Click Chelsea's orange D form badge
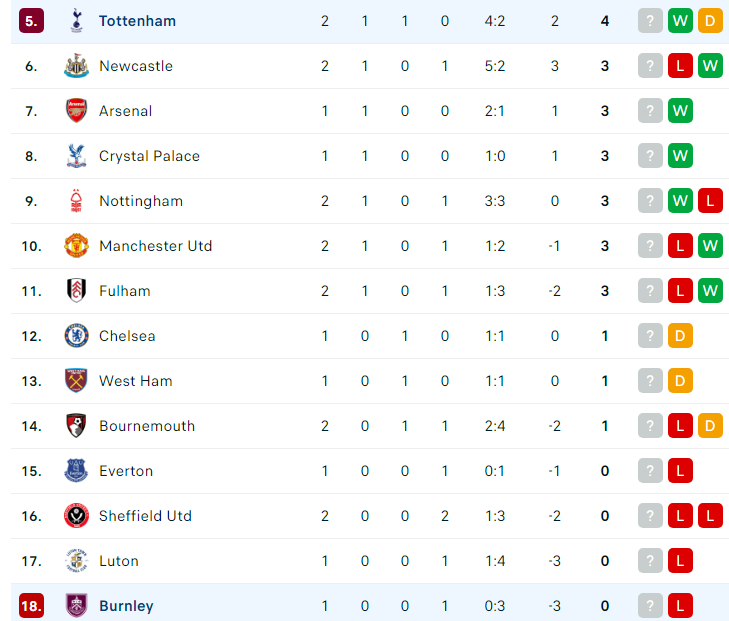Screen dimensions: 729x621 (x=680, y=336)
